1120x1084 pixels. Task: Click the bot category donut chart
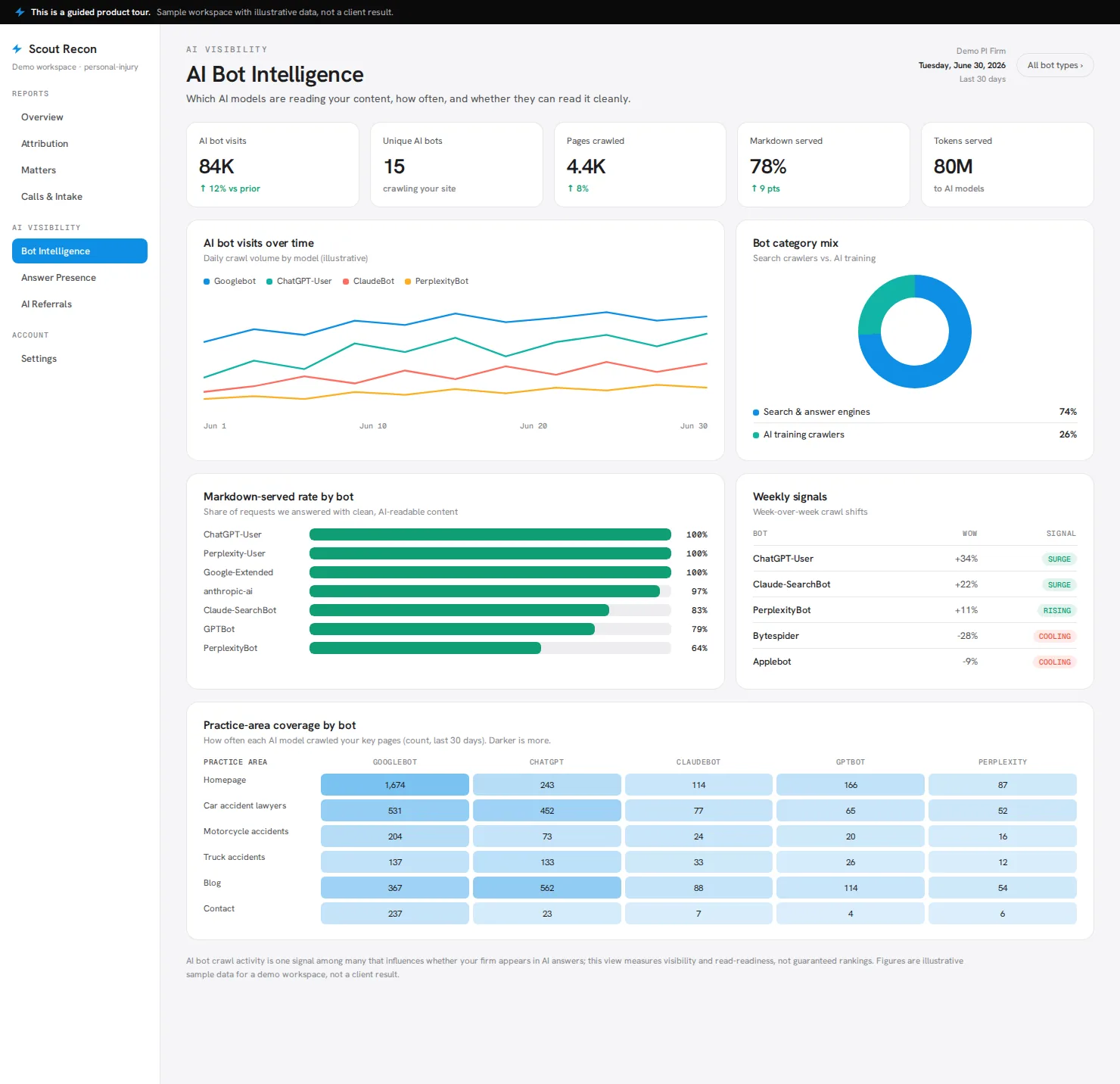pyautogui.click(x=915, y=332)
